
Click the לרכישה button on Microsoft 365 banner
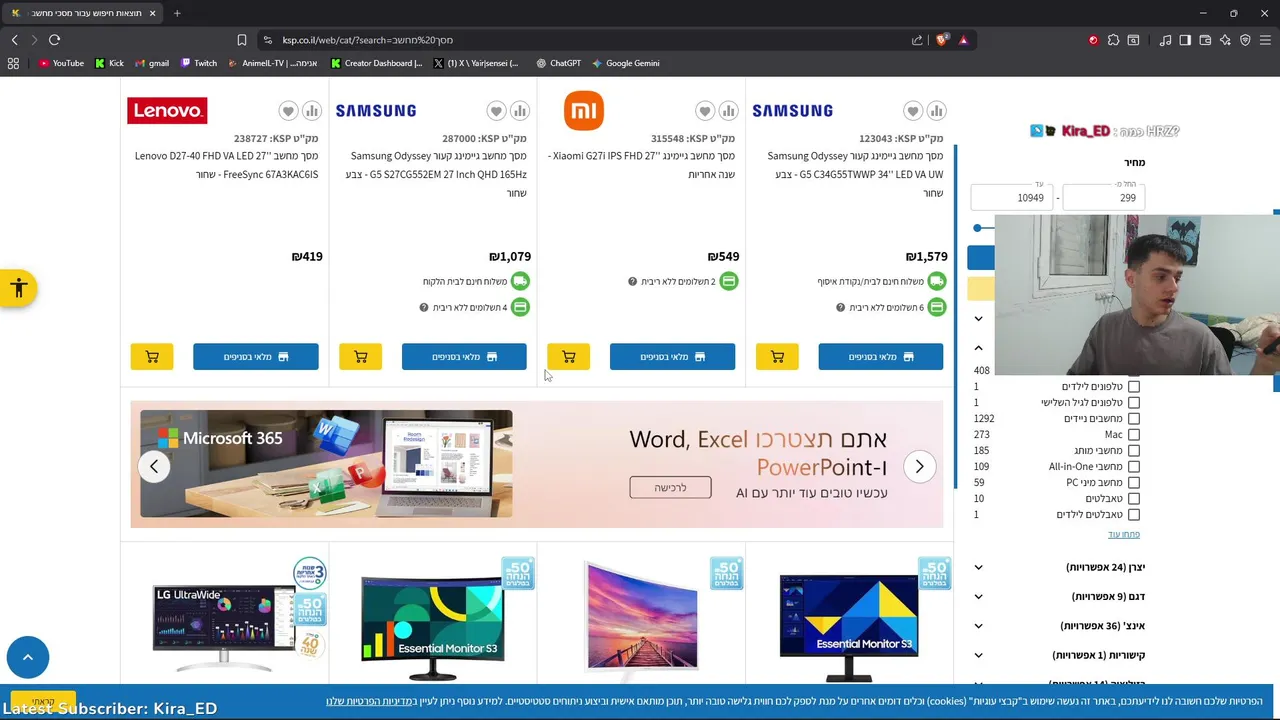tap(670, 487)
